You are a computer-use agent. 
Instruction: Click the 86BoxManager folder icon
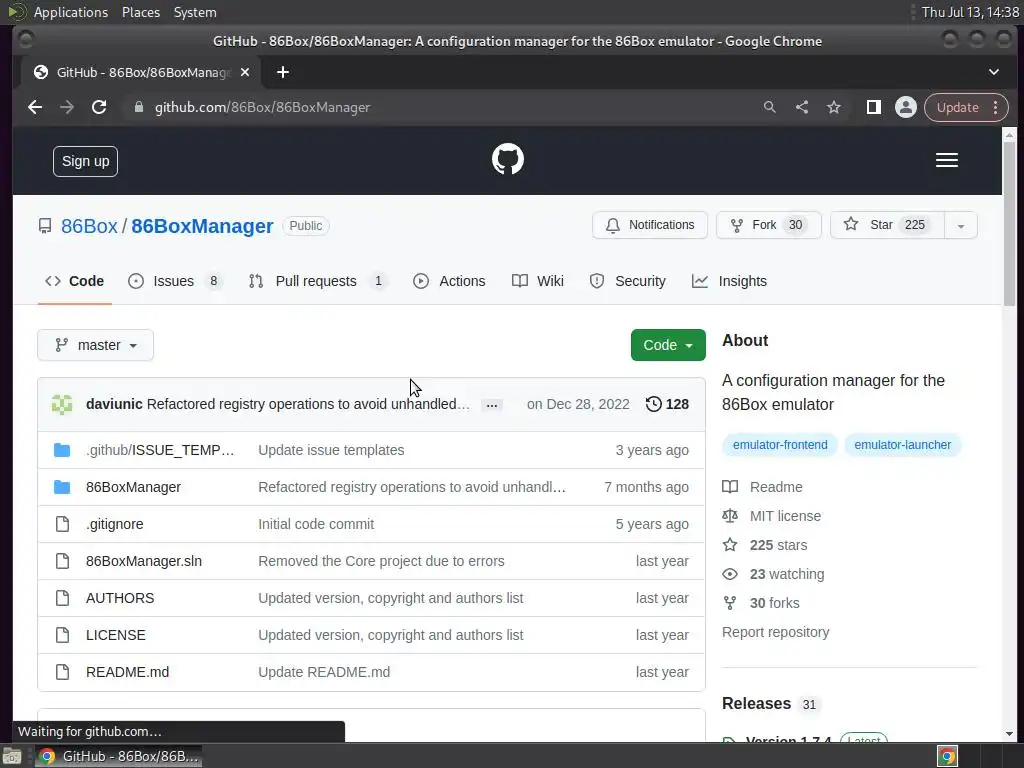click(x=62, y=487)
